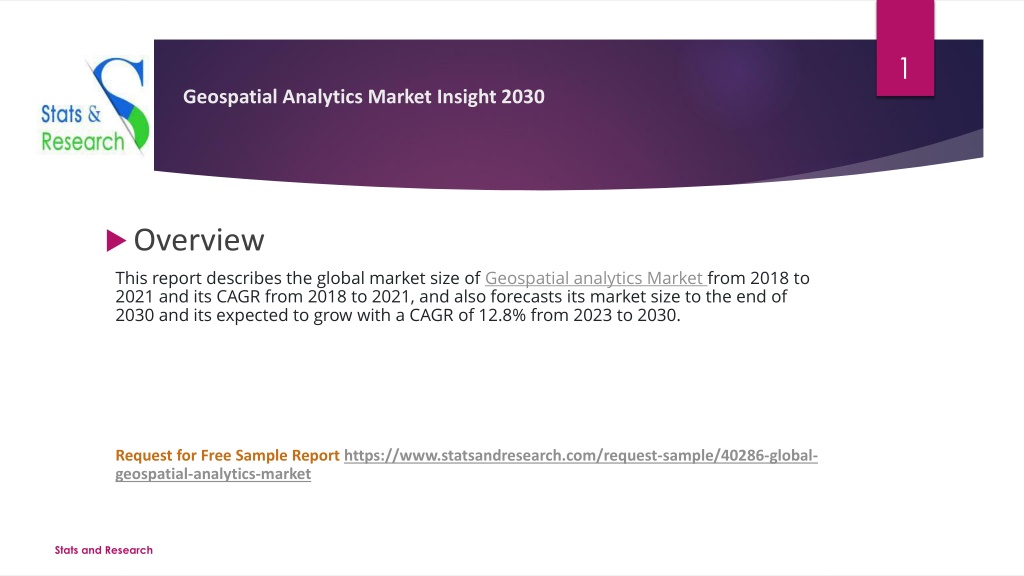Click the magenta triangle bullet beside Overview

click(116, 240)
